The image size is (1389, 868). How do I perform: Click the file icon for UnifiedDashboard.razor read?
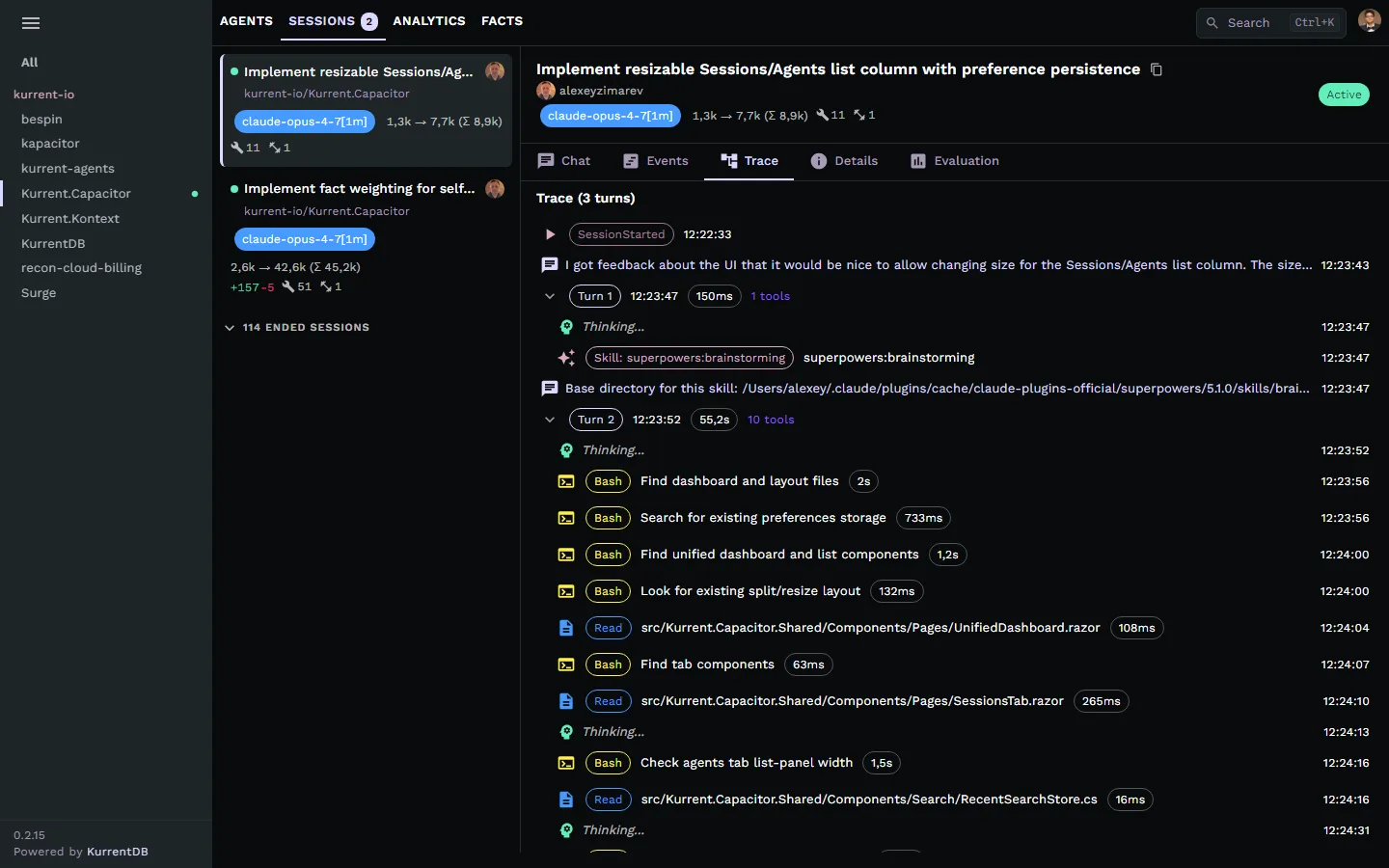tap(566, 628)
